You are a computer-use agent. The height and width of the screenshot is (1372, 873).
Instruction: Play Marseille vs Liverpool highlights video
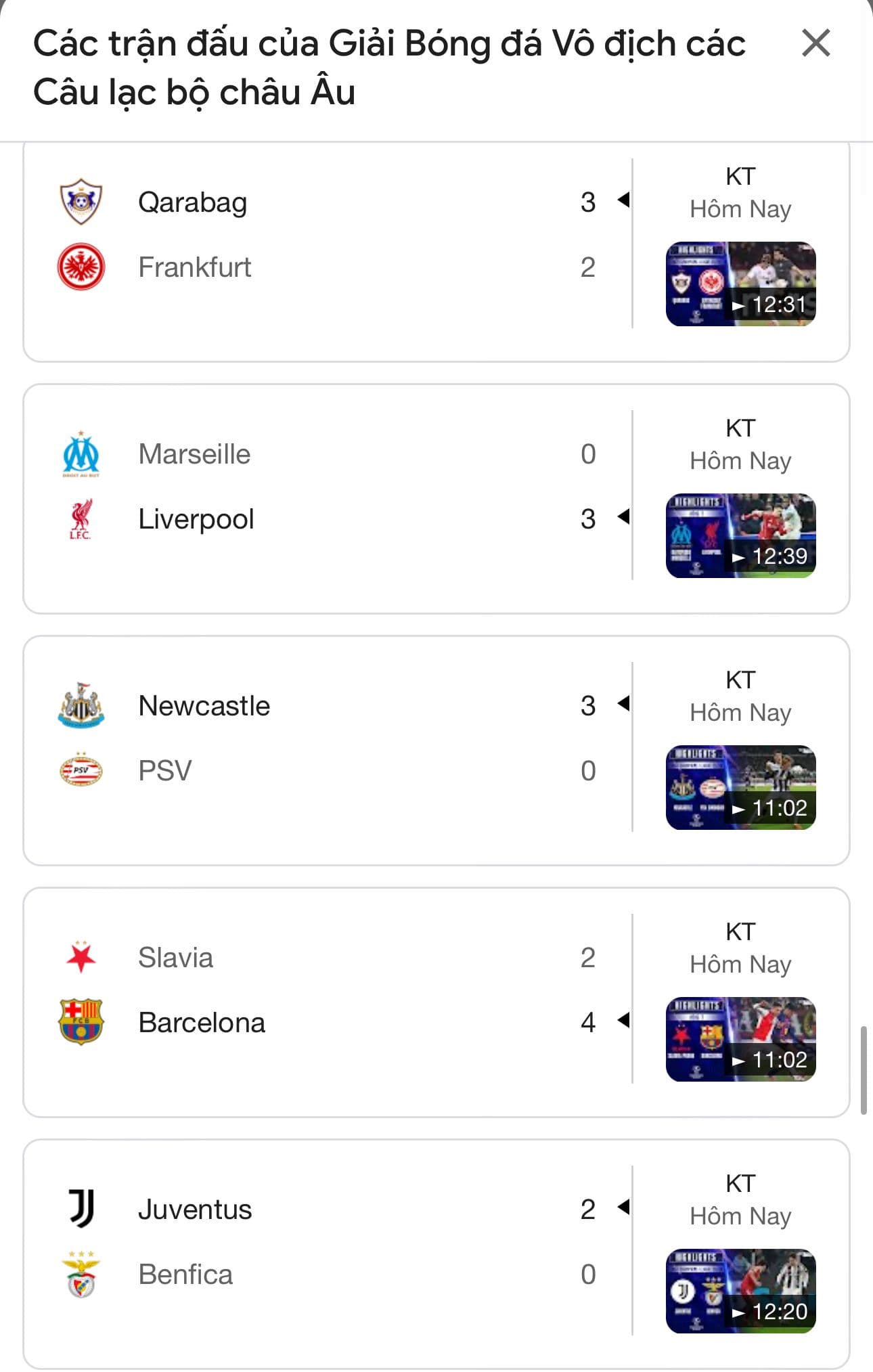[x=740, y=536]
